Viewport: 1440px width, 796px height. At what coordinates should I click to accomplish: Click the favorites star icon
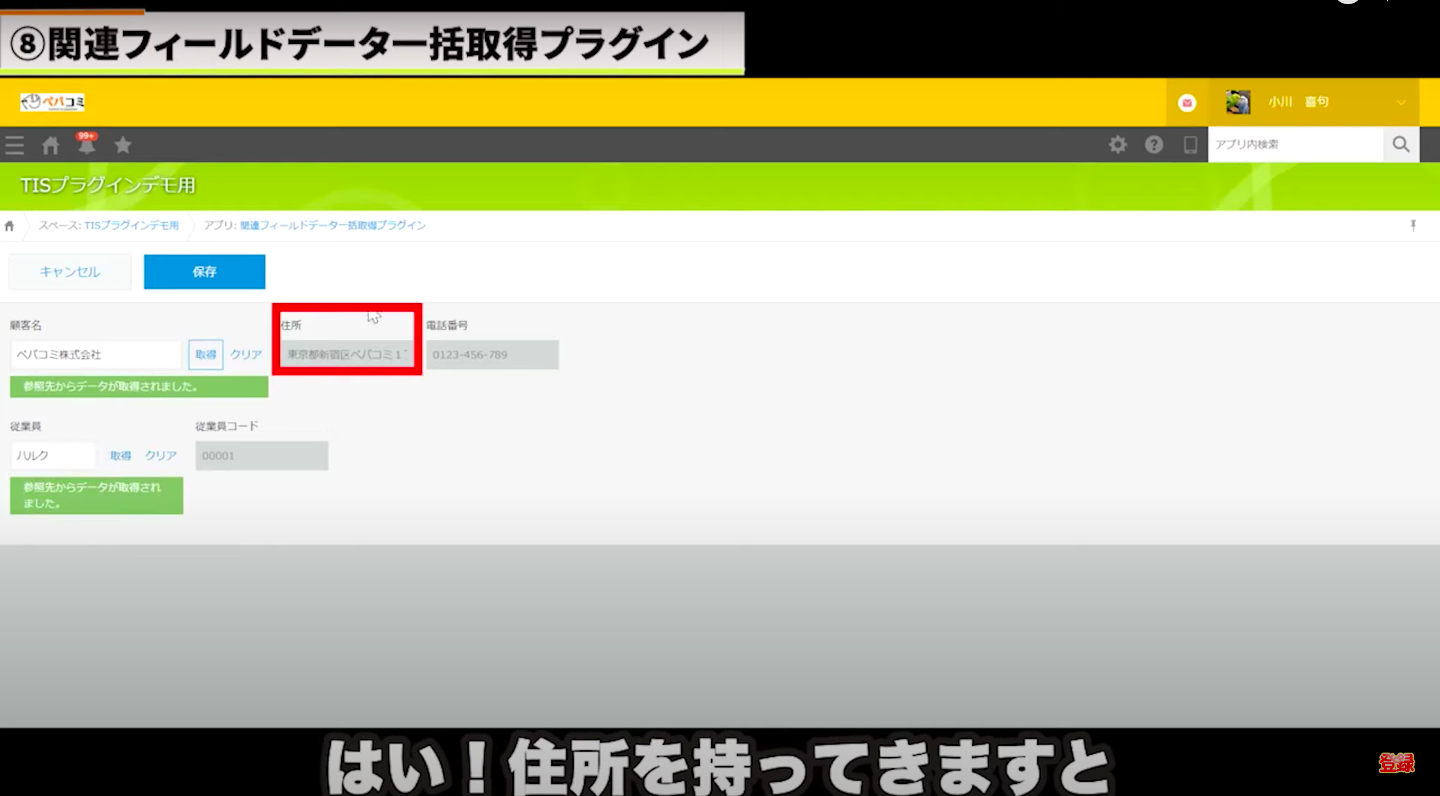(x=123, y=145)
